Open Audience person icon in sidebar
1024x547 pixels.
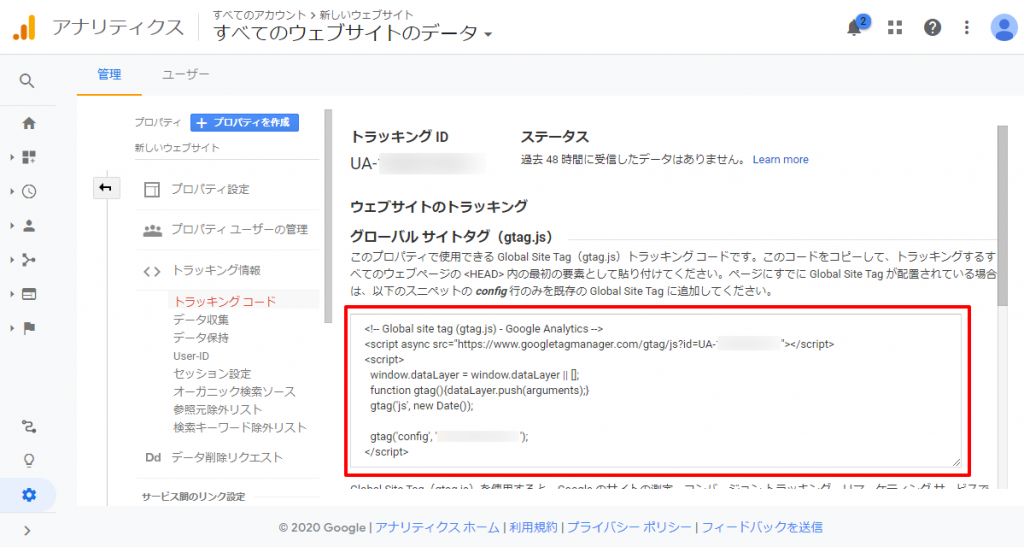pos(29,226)
